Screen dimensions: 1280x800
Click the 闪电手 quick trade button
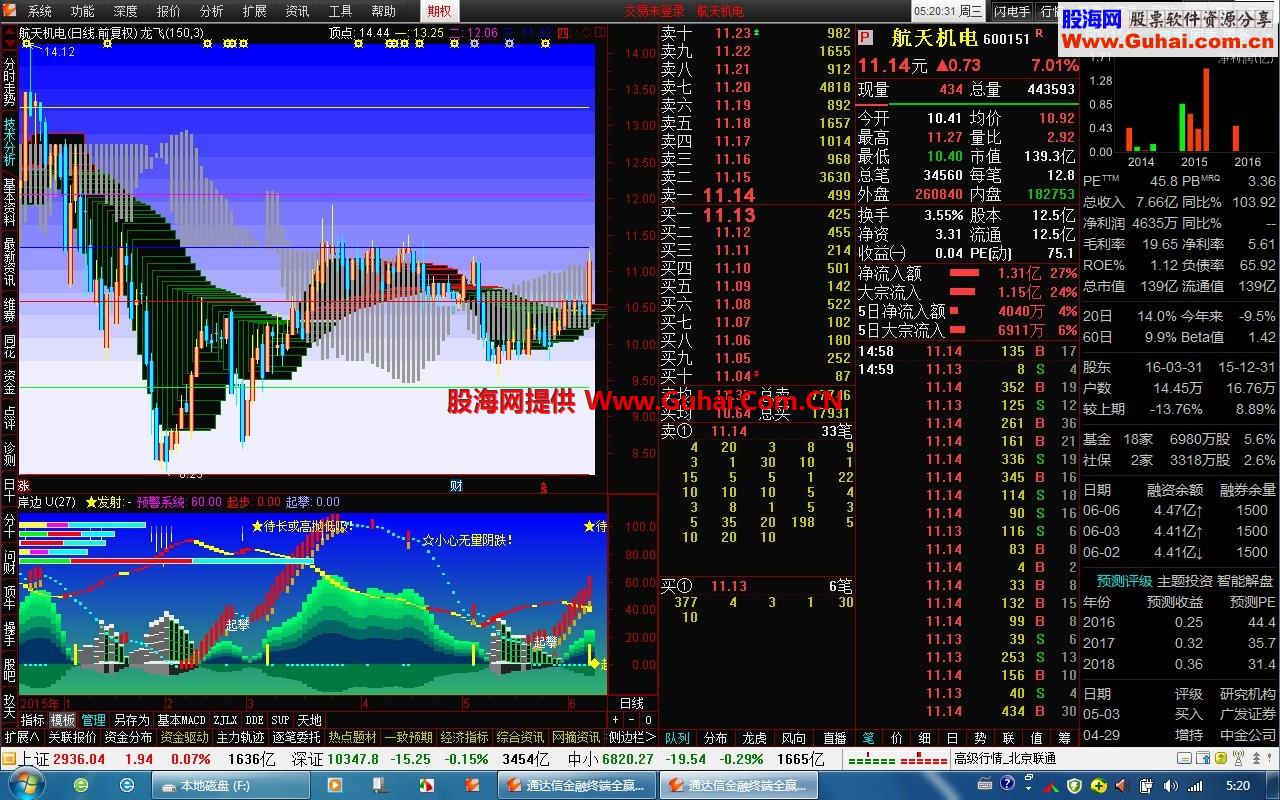tap(1011, 11)
